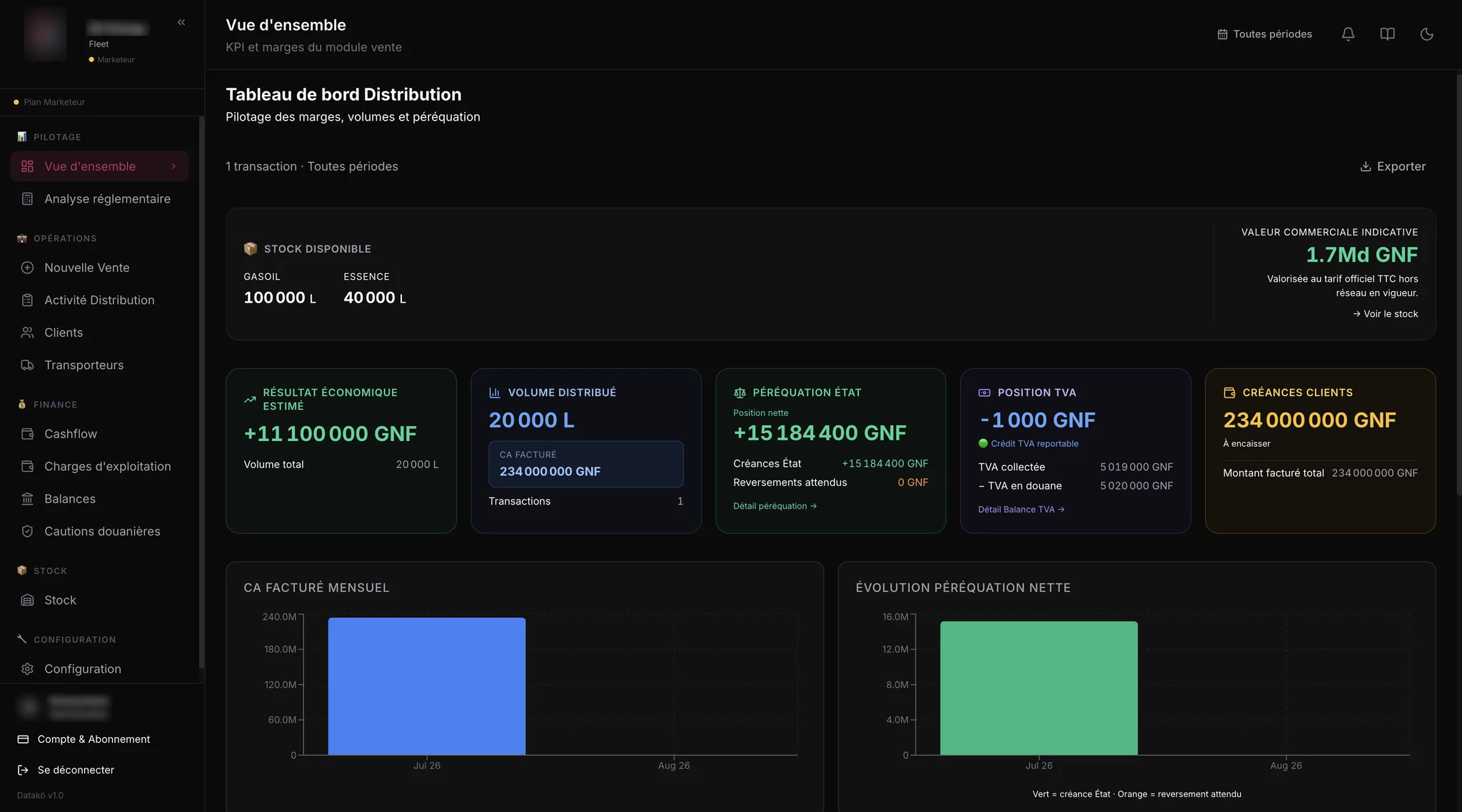
Task: Collapse the sidebar with double chevron
Action: 181,22
